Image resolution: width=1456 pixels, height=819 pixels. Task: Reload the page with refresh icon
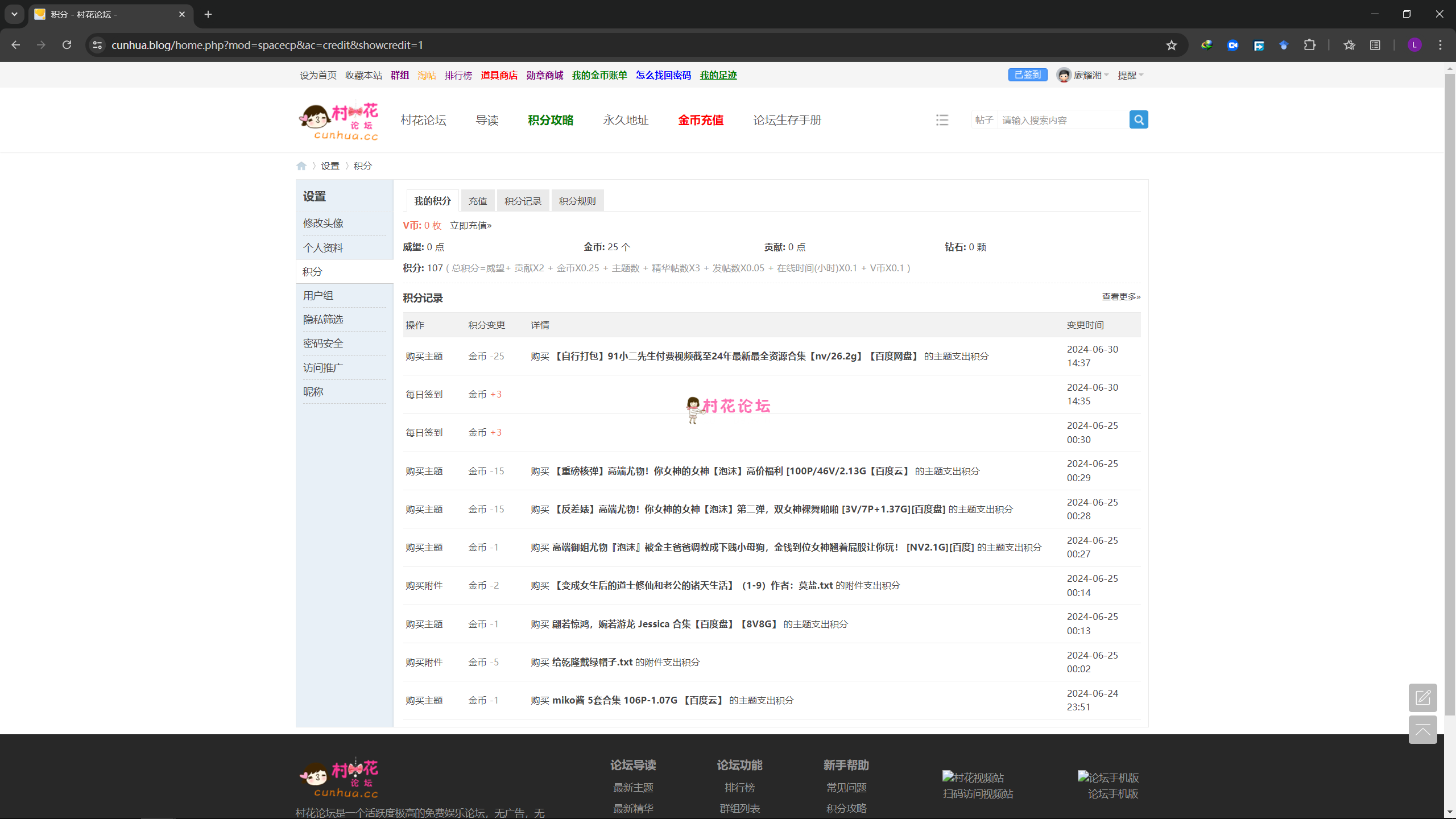[67, 45]
